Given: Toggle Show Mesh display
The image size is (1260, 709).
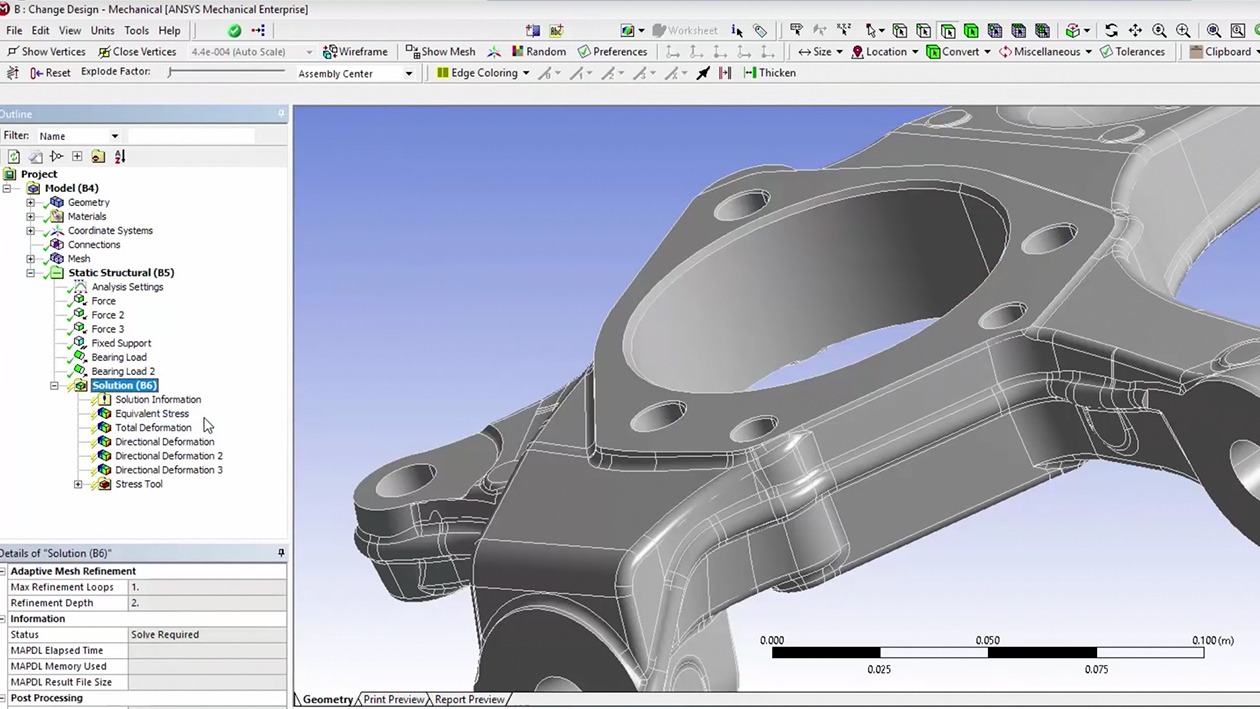Looking at the screenshot, I should (x=440, y=52).
